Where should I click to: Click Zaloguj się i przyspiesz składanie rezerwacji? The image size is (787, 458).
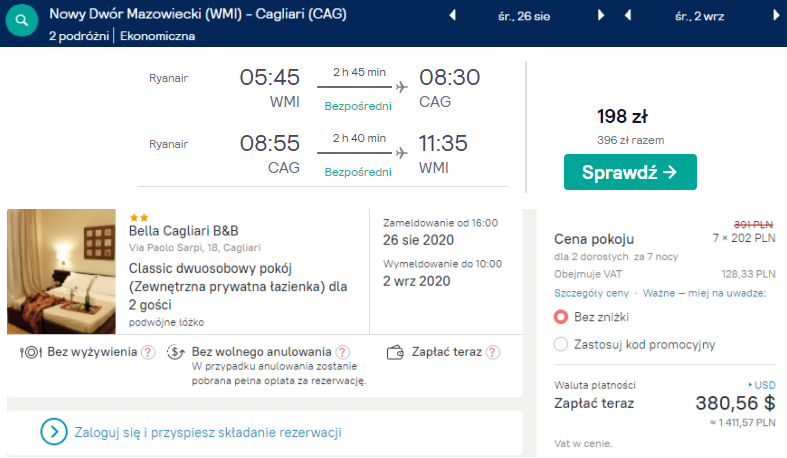click(208, 432)
